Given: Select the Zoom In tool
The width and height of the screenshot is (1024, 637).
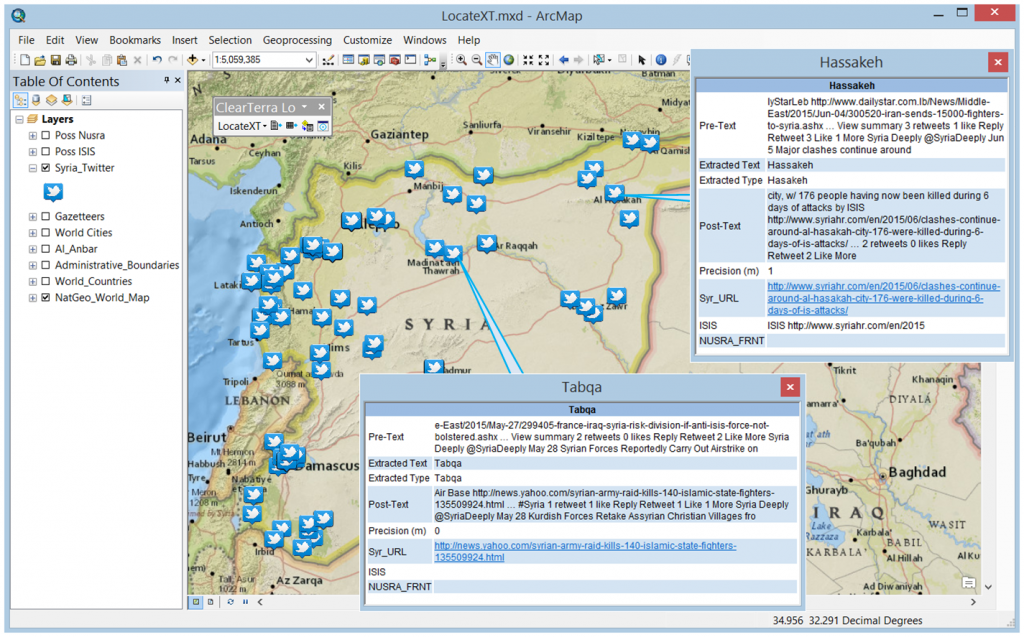Looking at the screenshot, I should pos(461,60).
